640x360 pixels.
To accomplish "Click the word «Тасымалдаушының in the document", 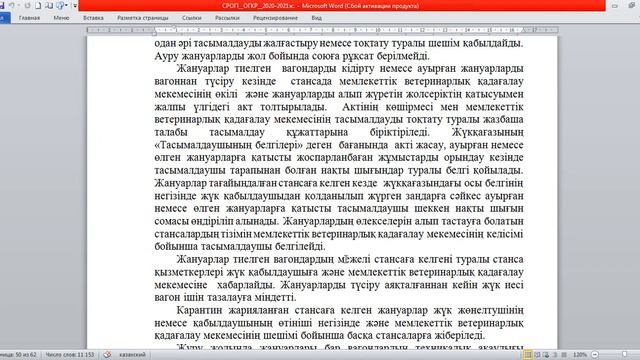I will pos(204,145).
